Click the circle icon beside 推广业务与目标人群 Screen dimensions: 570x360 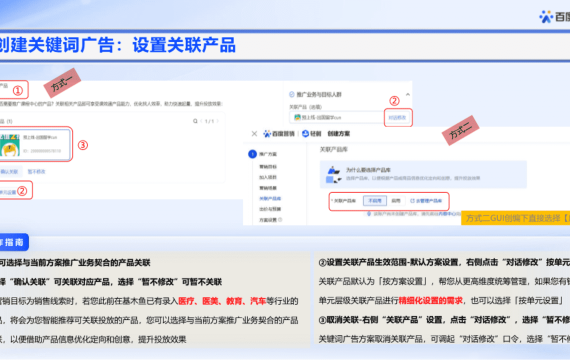pos(292,95)
